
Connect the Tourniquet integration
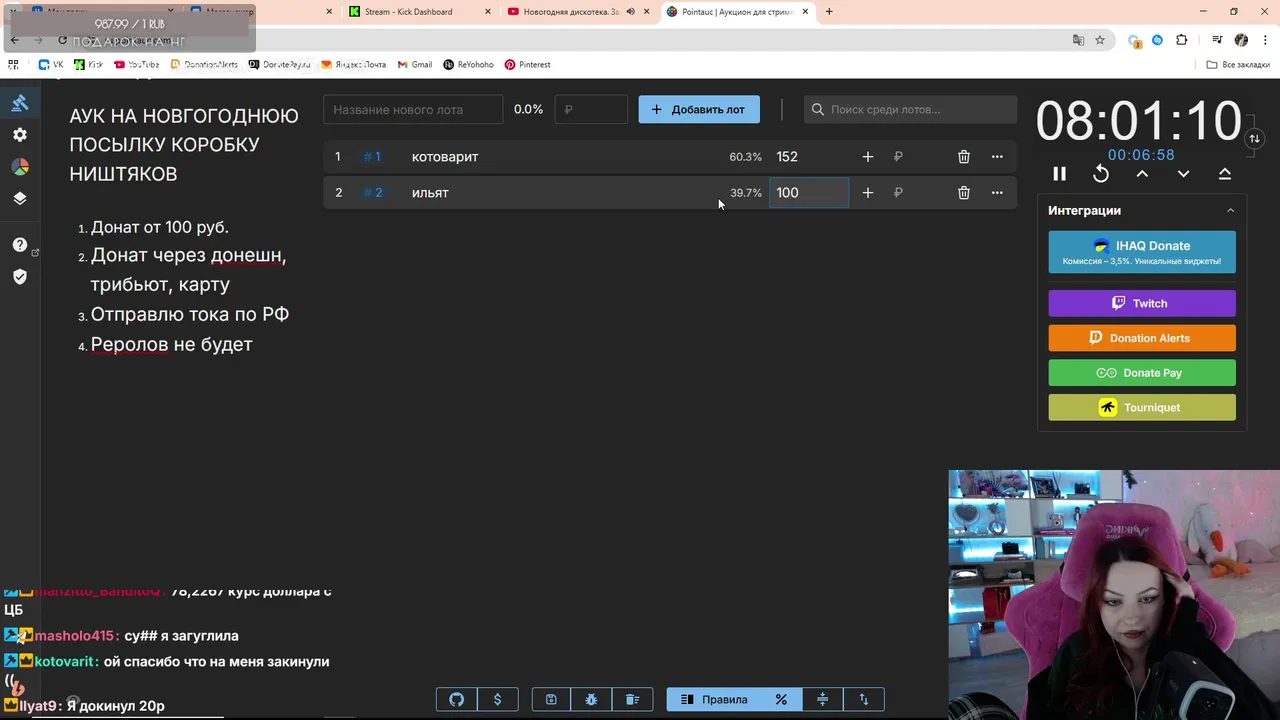[x=1142, y=407]
